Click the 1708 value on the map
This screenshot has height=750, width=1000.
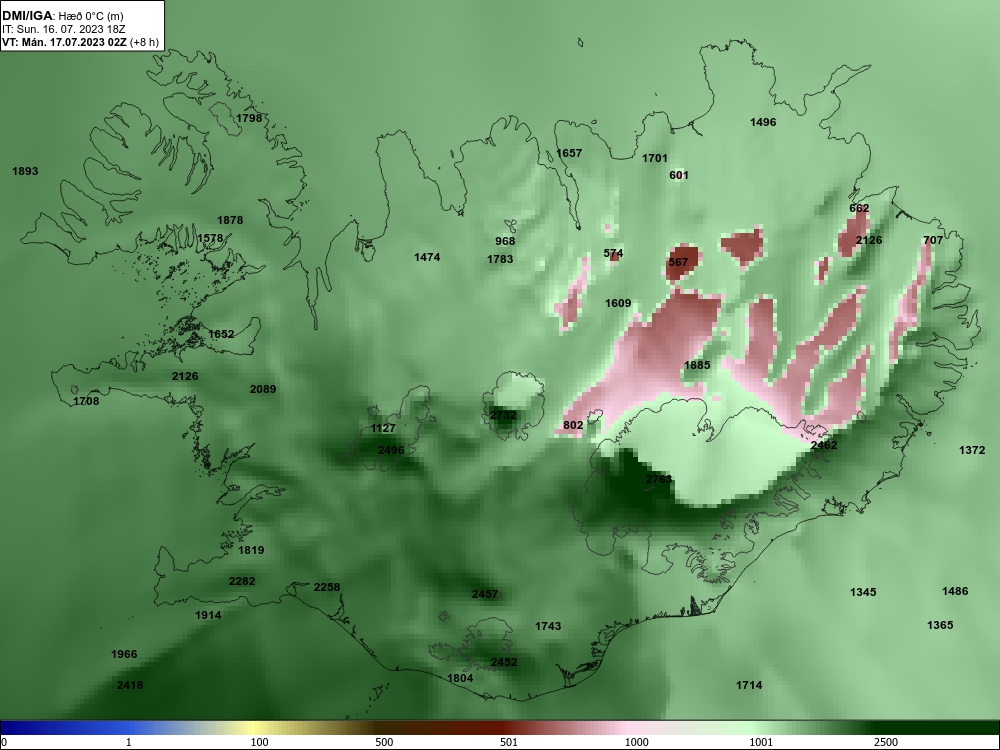(x=86, y=401)
